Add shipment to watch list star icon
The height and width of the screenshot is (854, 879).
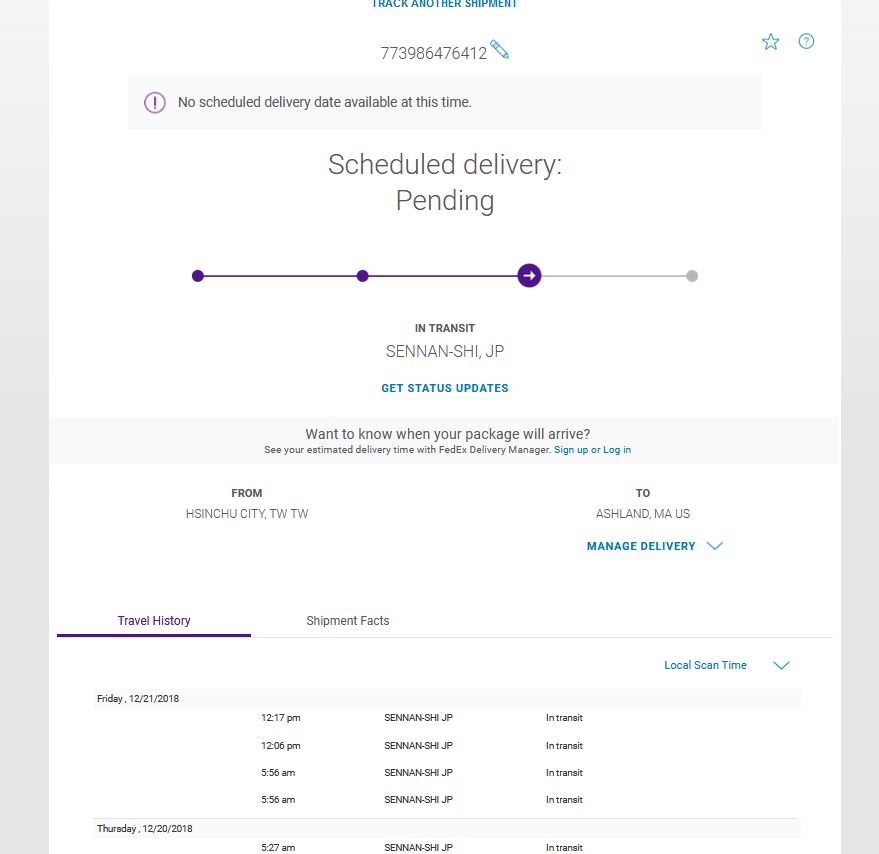tap(770, 41)
